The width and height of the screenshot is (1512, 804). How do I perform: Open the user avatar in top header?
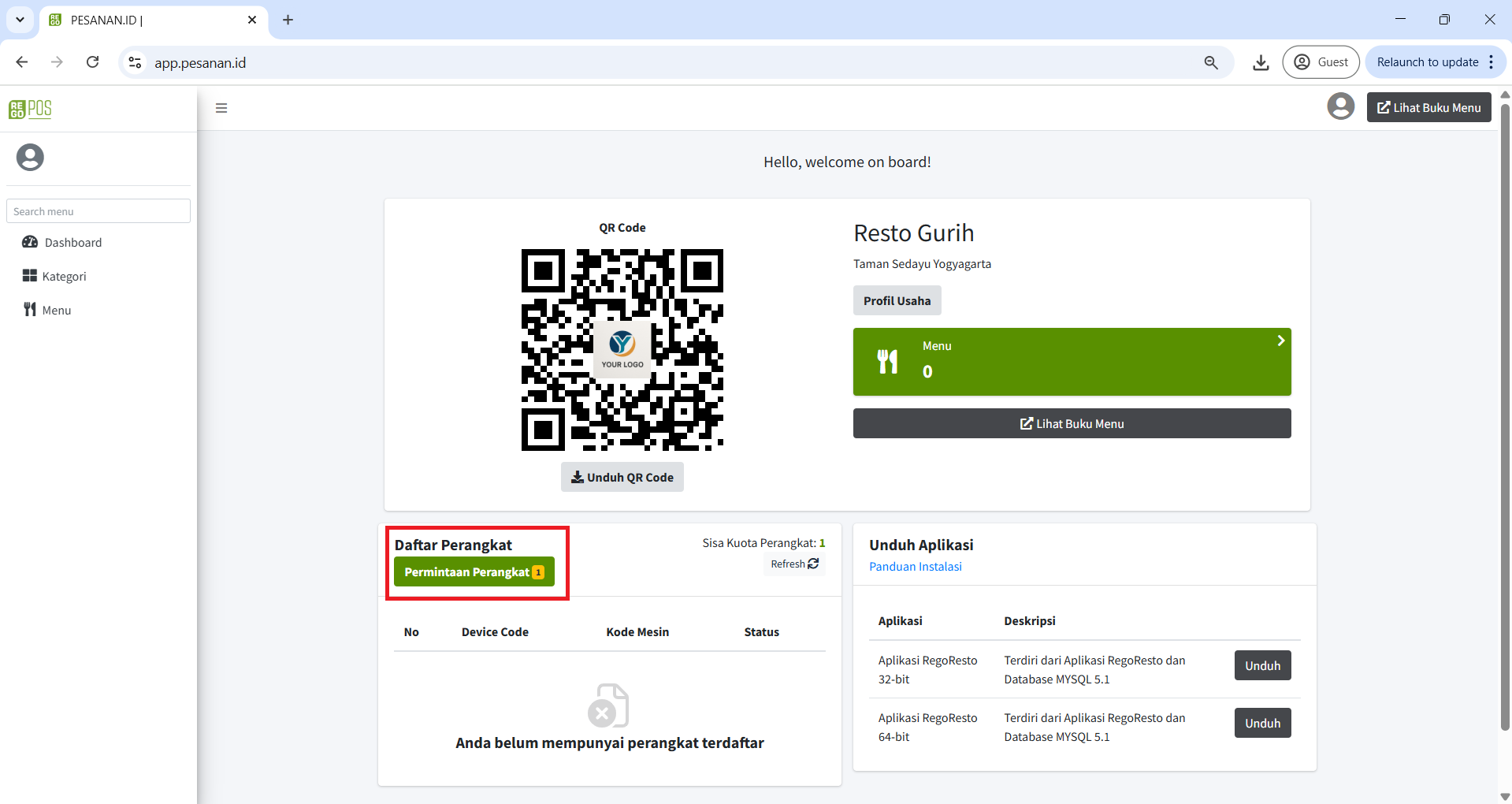pos(1340,107)
